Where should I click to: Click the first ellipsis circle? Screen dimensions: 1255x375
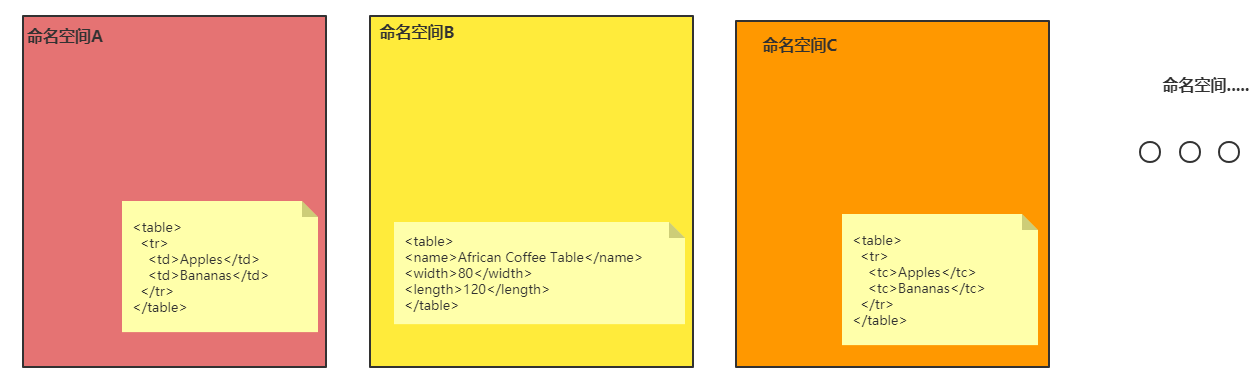click(x=1150, y=152)
